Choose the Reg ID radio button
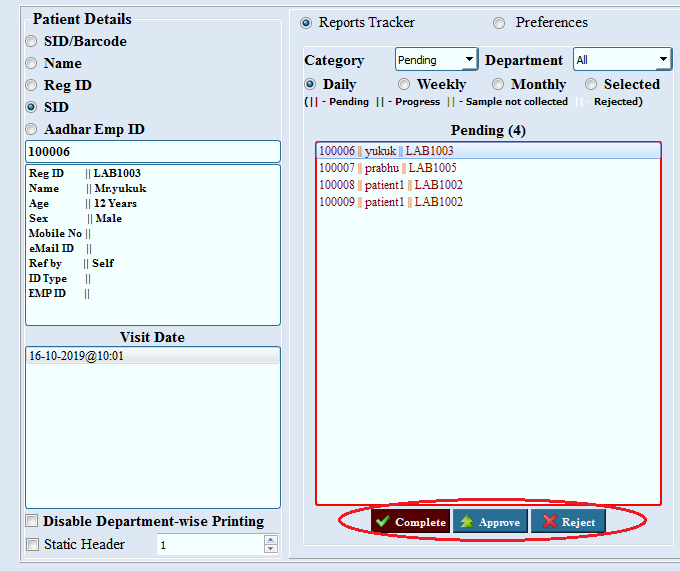The image size is (680, 571). click(31, 85)
